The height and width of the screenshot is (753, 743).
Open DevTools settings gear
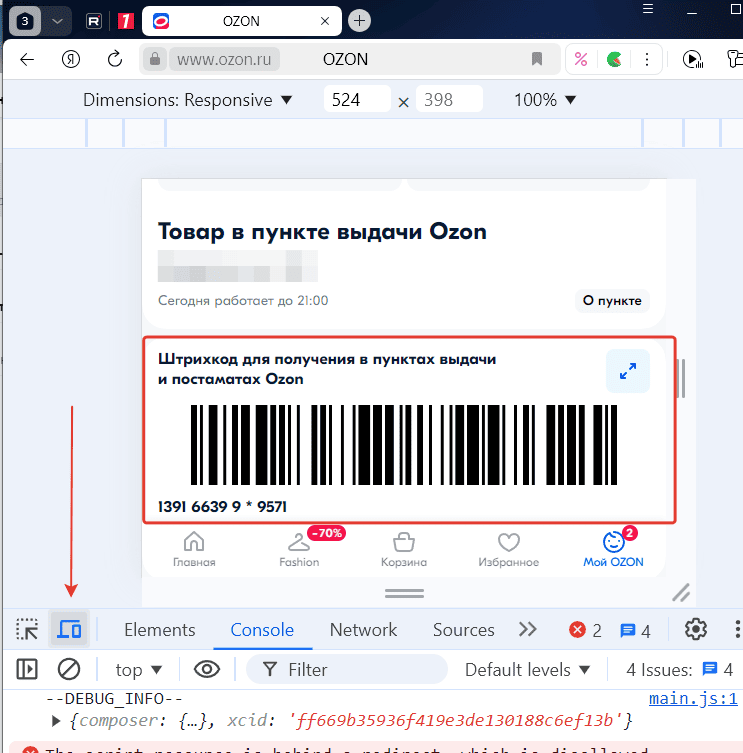(x=695, y=629)
